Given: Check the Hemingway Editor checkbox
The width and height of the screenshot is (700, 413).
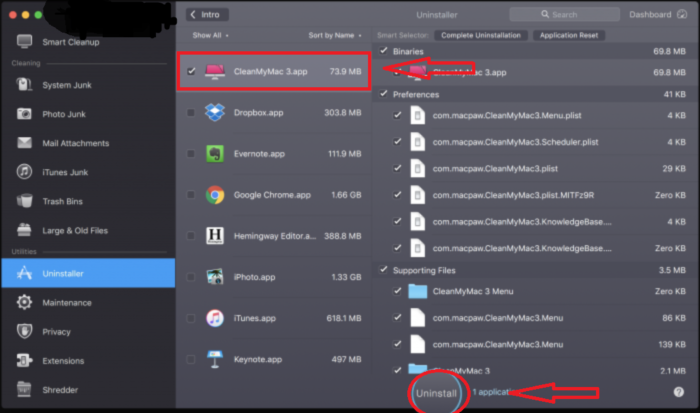Looking at the screenshot, I should tap(191, 236).
